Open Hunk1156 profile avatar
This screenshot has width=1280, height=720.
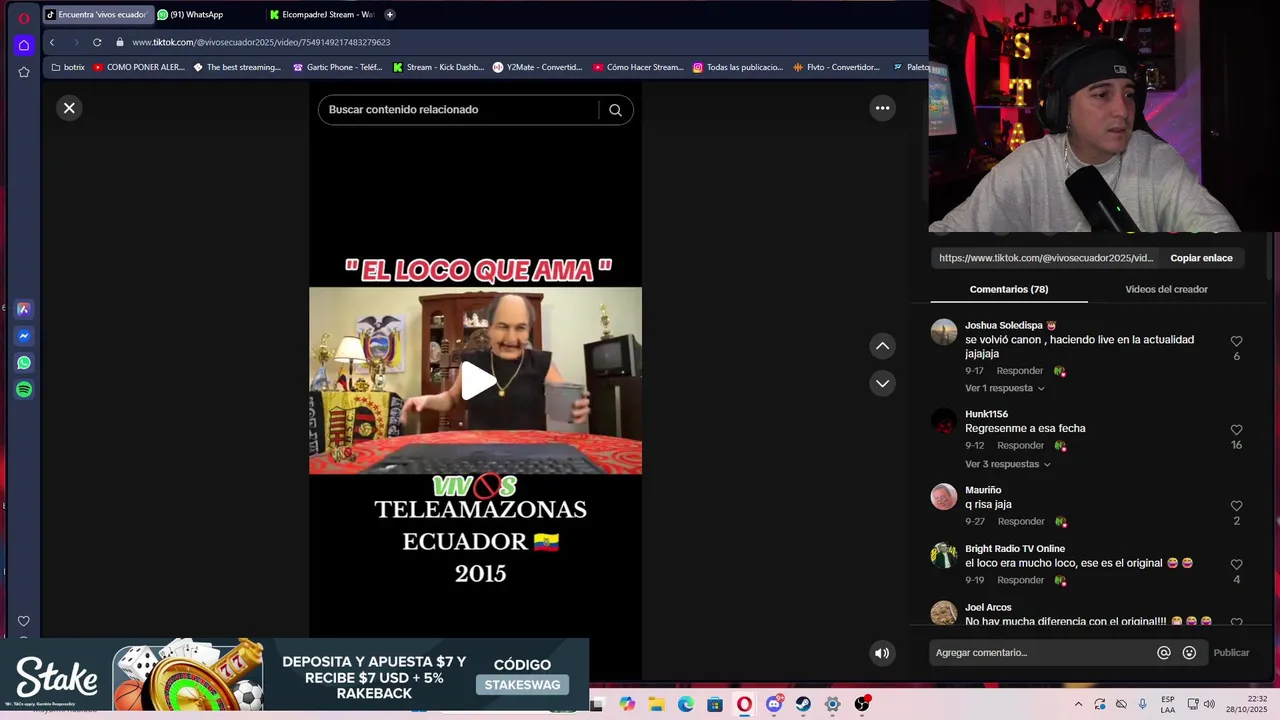pyautogui.click(x=944, y=421)
